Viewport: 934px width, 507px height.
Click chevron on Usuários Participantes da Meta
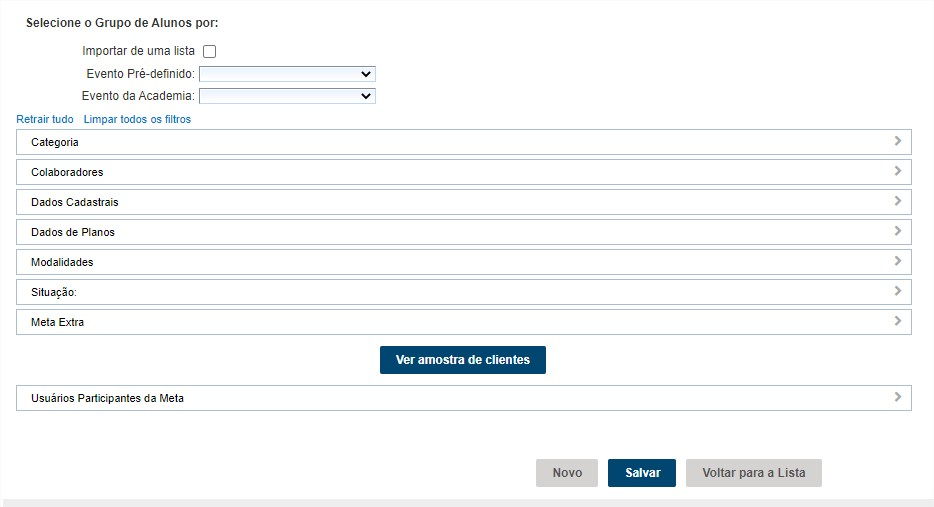(898, 398)
